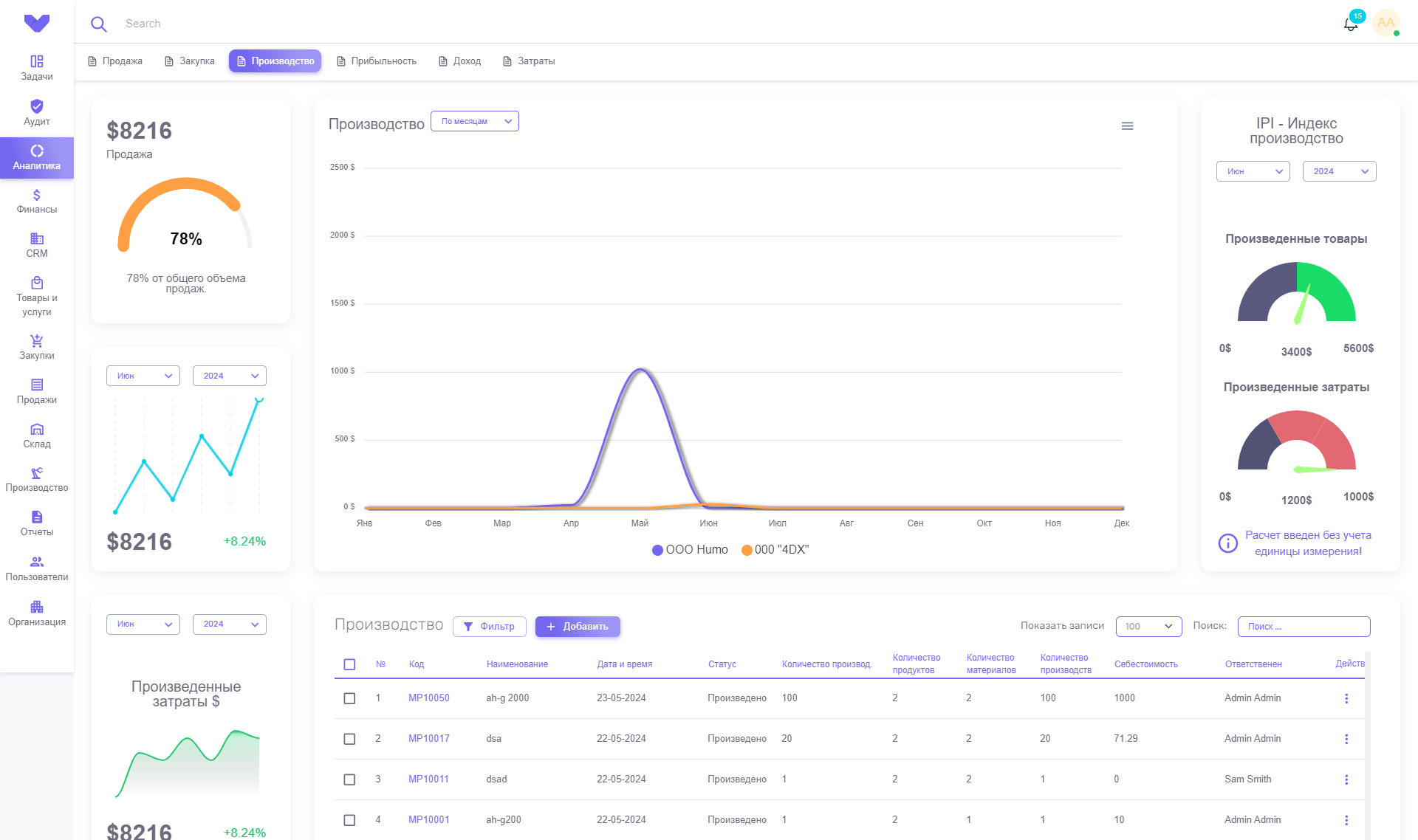Open actions menu for MP10001 row
Screen dimensions: 1418x840
pos(1346,820)
